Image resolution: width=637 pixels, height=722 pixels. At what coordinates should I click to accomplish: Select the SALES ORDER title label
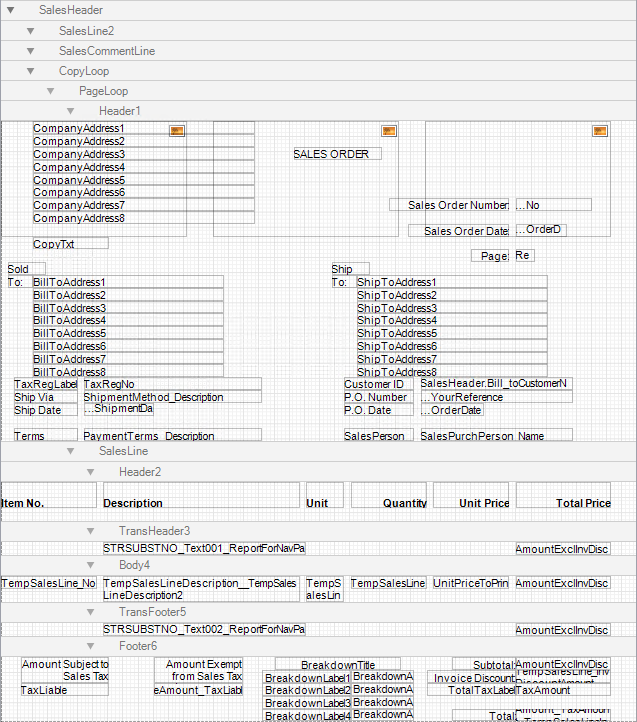(336, 154)
